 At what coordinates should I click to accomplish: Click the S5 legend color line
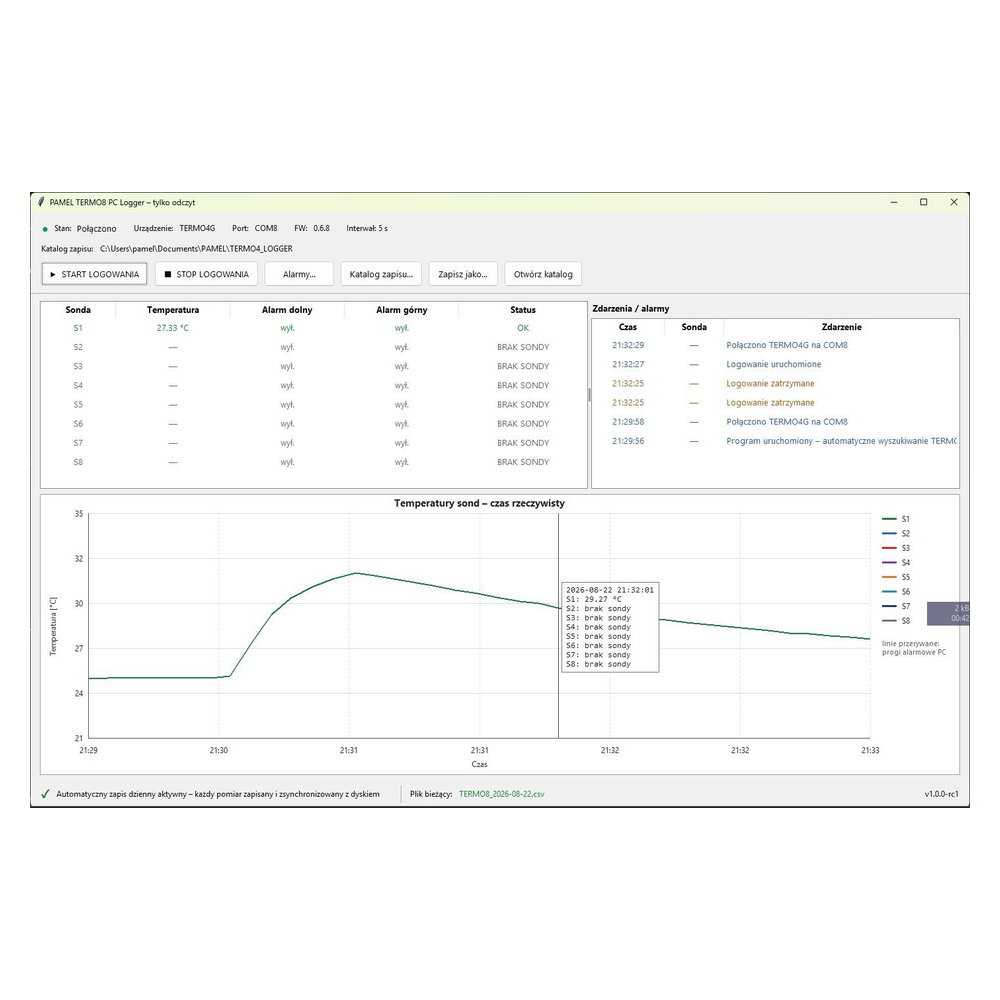tap(889, 577)
